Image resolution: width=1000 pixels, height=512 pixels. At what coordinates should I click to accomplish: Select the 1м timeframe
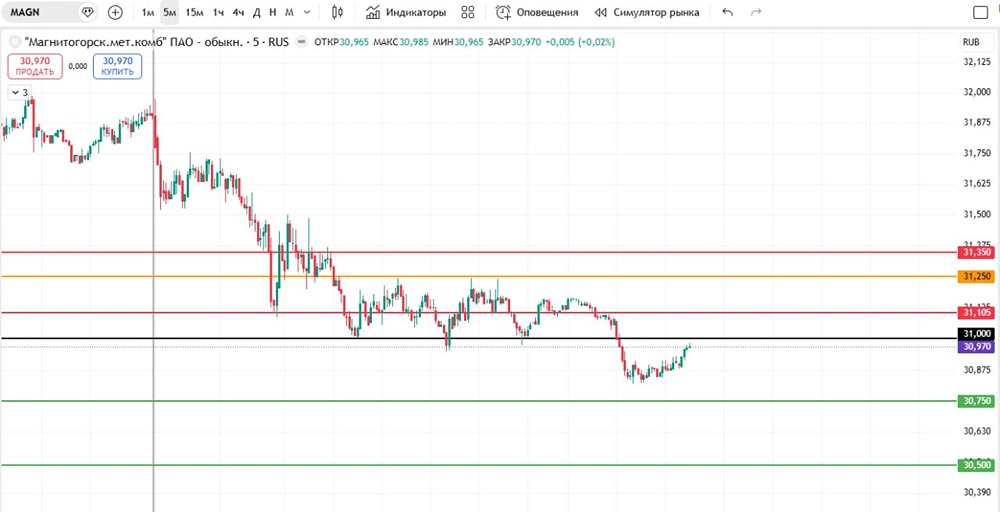pos(148,12)
